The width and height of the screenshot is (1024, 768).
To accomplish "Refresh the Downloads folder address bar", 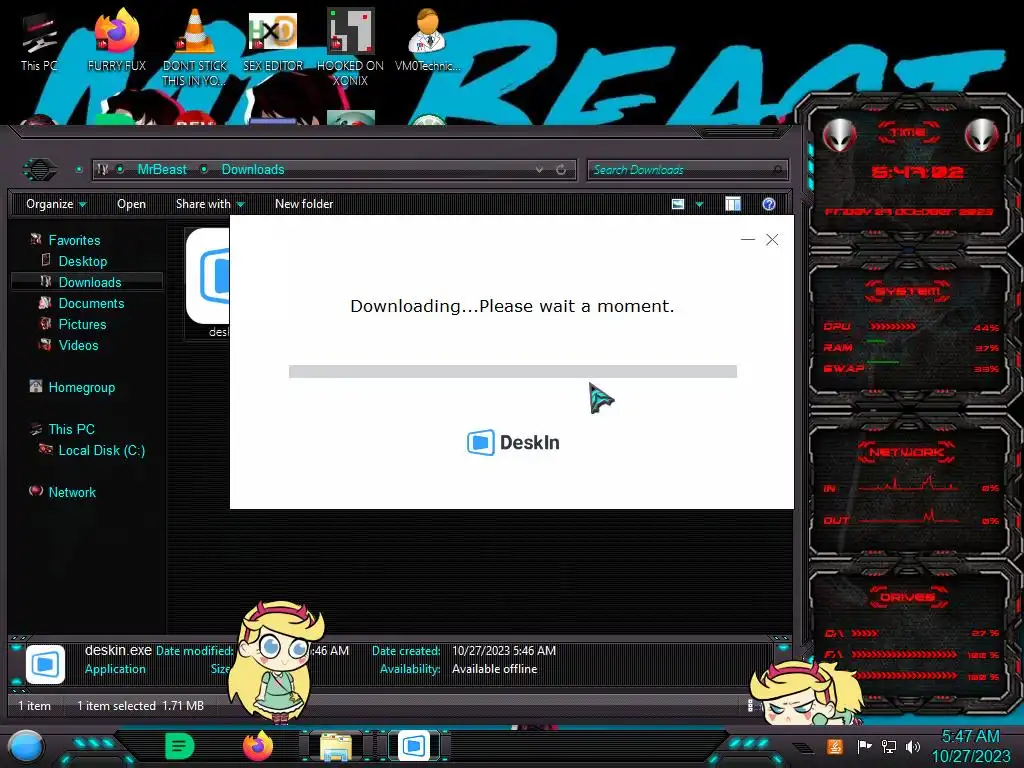I will (x=561, y=170).
